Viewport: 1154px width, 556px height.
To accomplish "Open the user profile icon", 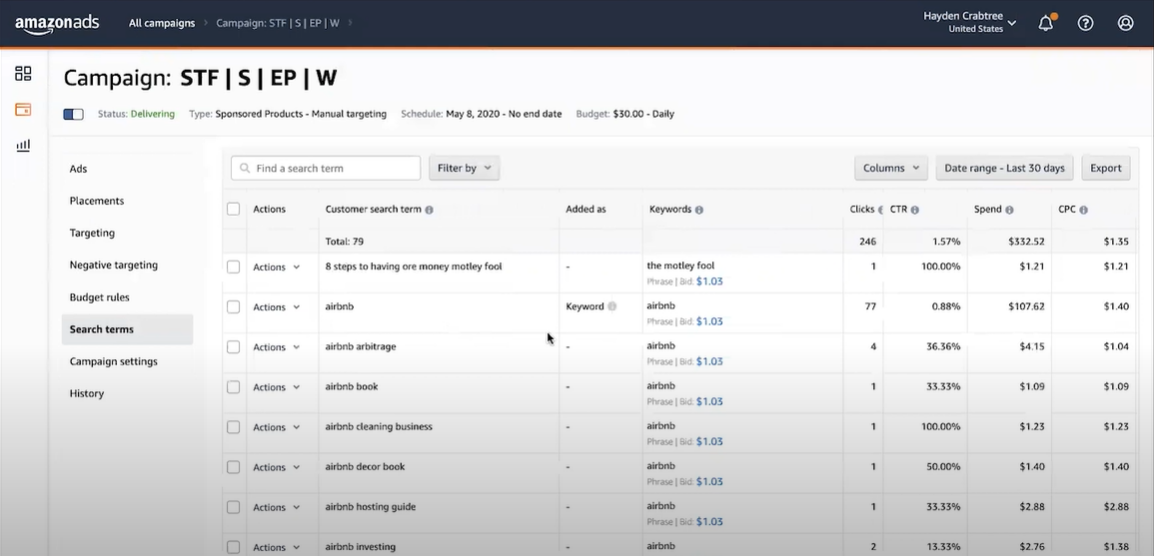I will (1125, 23).
